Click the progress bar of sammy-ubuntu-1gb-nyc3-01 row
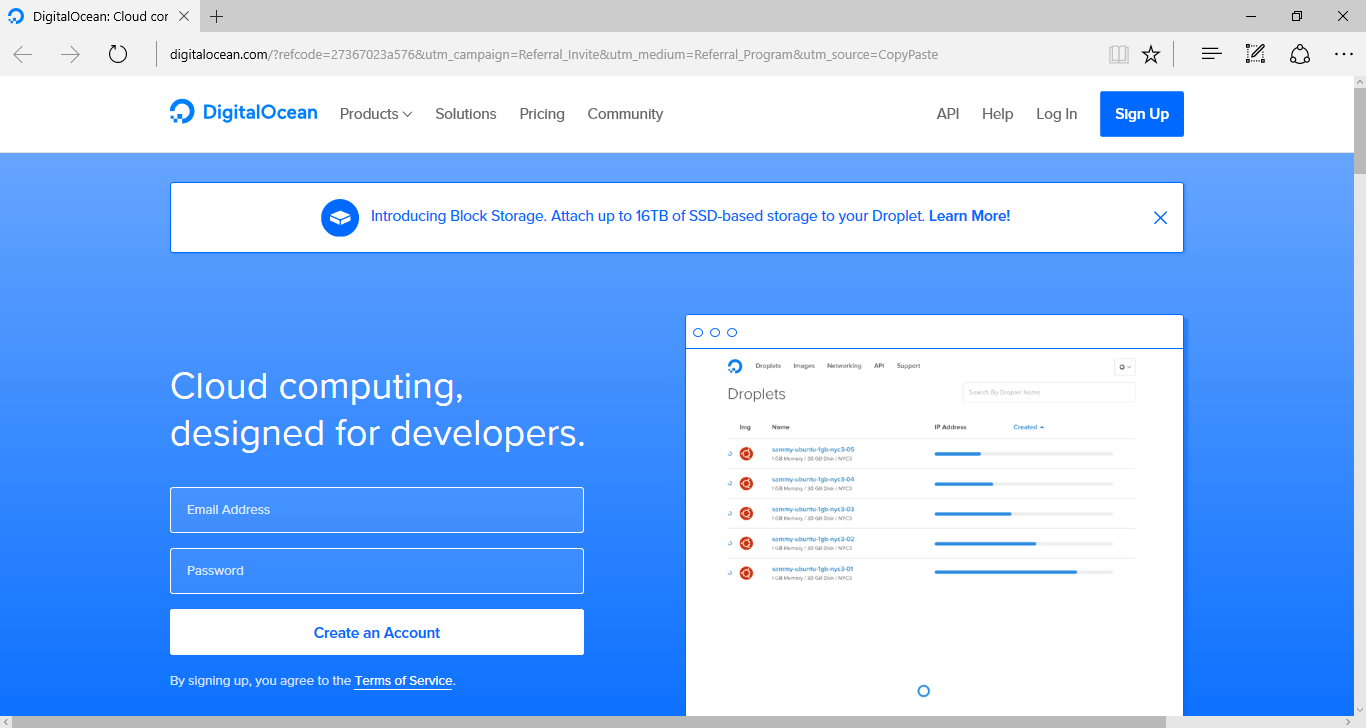 pos(1023,572)
